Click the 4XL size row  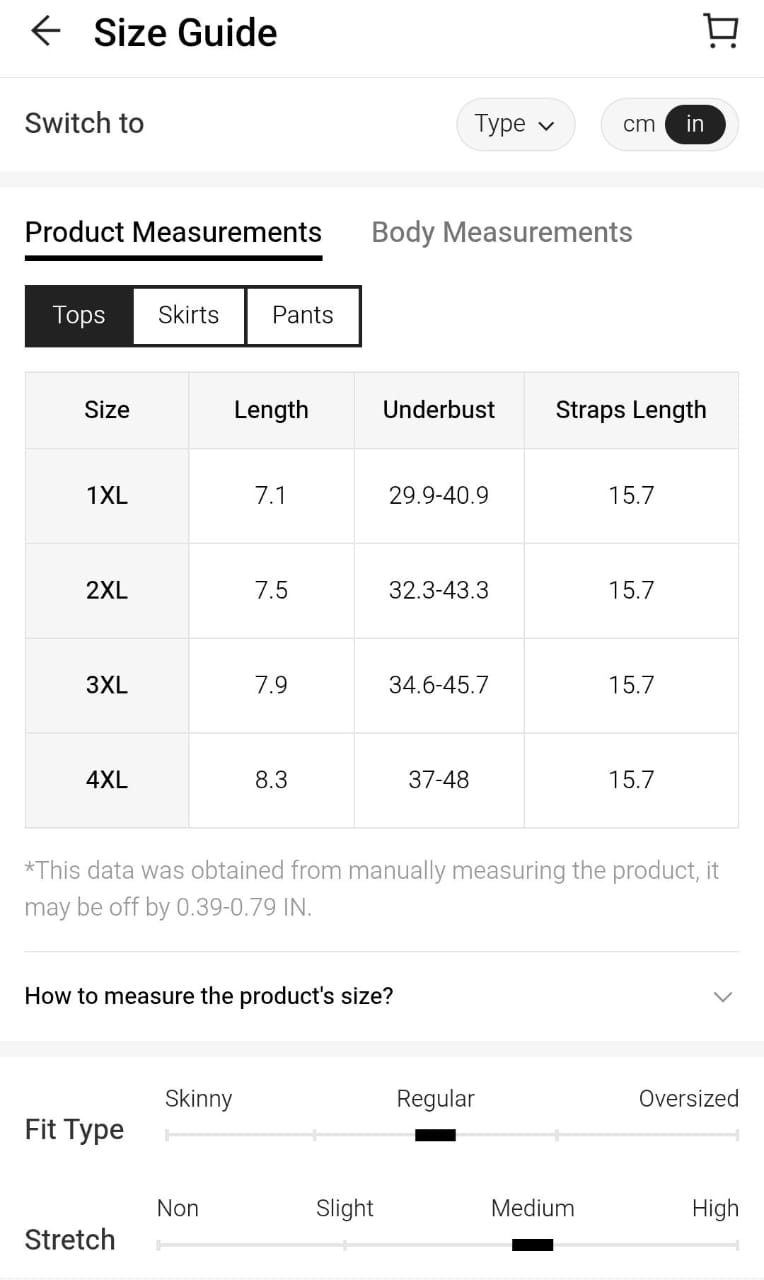coord(107,780)
